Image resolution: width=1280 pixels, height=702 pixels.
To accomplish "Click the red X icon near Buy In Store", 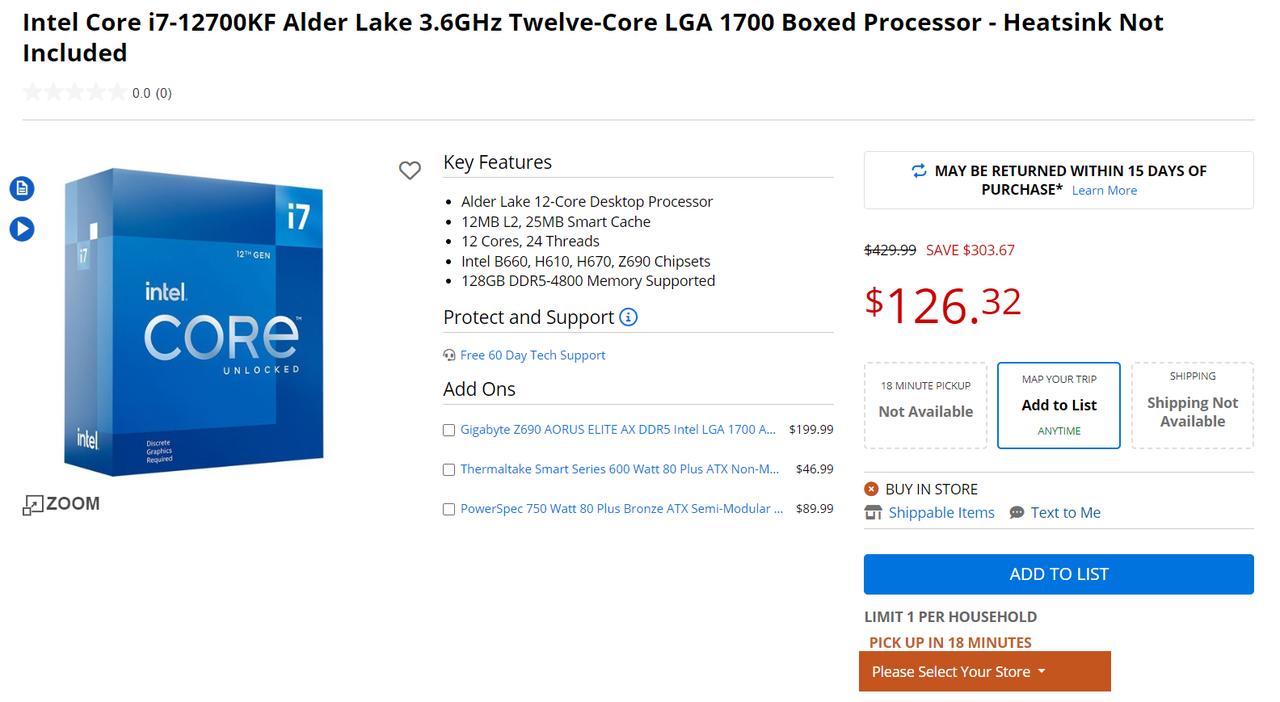I will [x=872, y=489].
